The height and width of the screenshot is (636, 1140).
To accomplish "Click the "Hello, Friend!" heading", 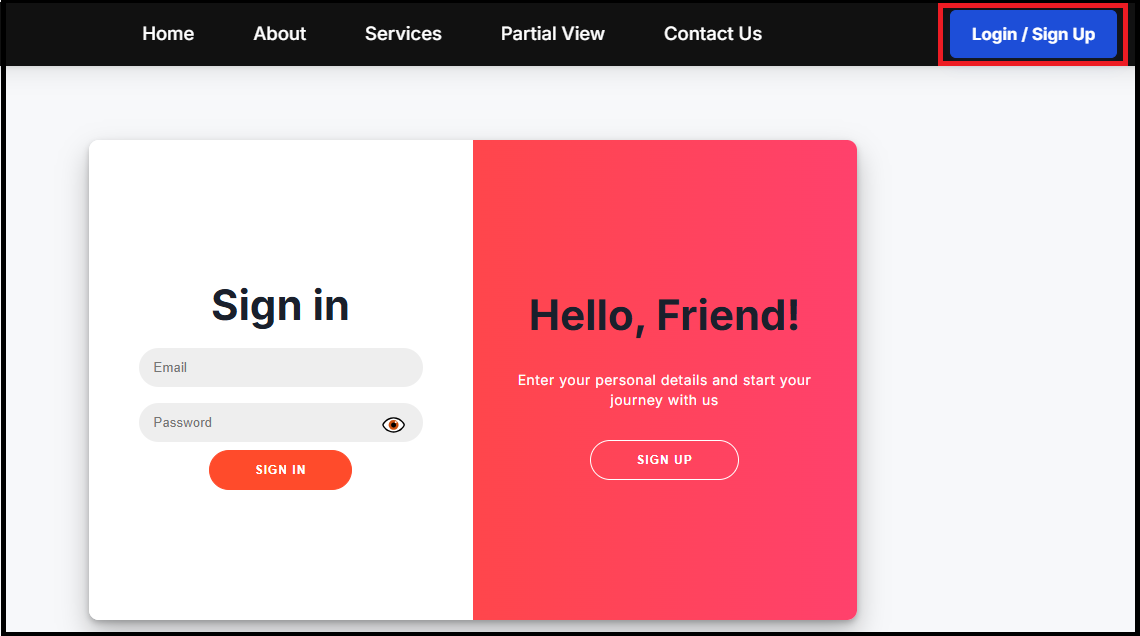I will coord(664,316).
